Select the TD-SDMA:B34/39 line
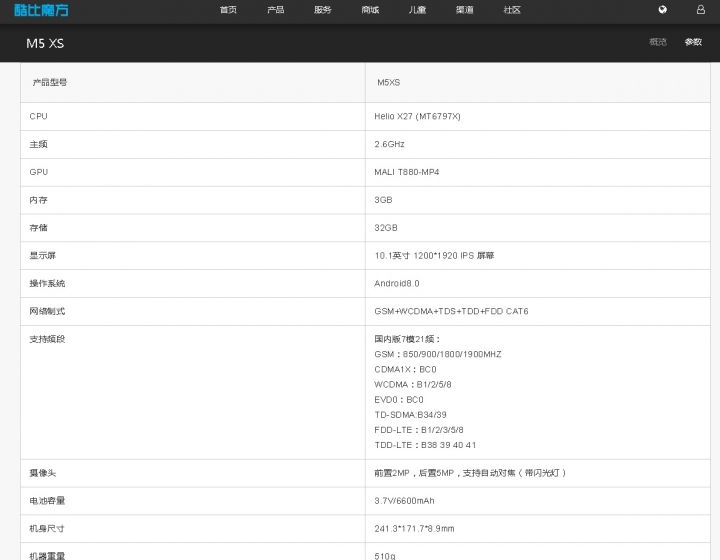This screenshot has width=720, height=560. tap(410, 415)
